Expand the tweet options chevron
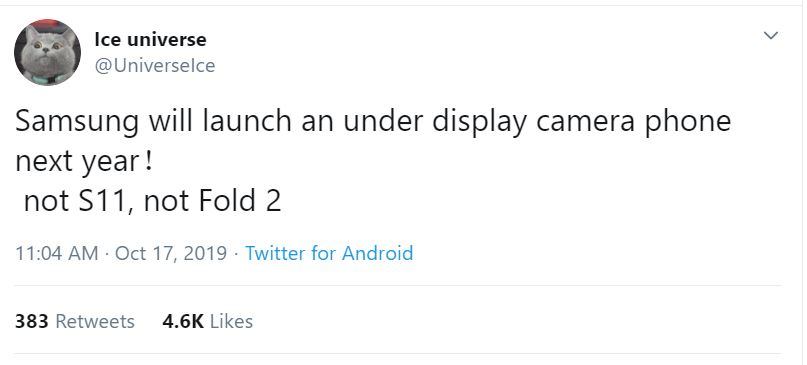 770,36
